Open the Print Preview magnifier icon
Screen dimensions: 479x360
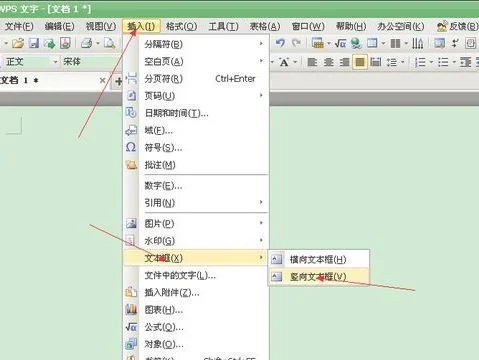[x=110, y=43]
